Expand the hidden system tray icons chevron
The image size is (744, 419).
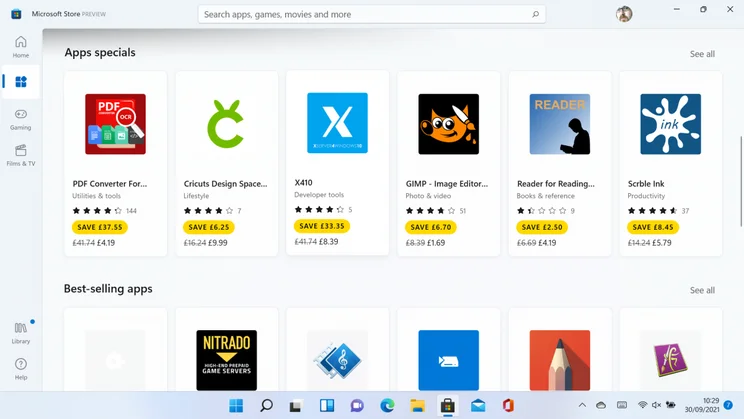[582, 405]
